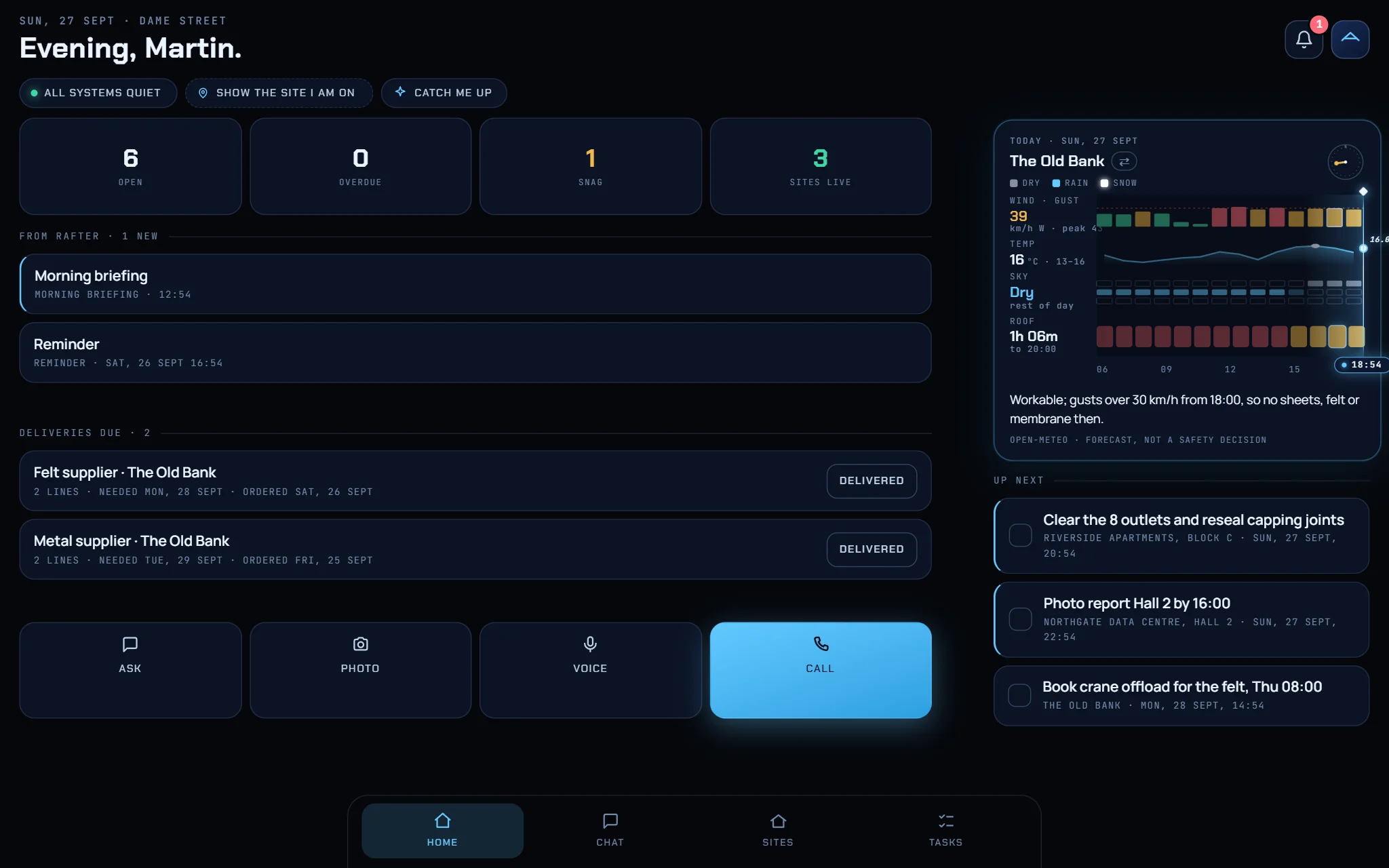Start a Voice note with microphone icon

590,670
